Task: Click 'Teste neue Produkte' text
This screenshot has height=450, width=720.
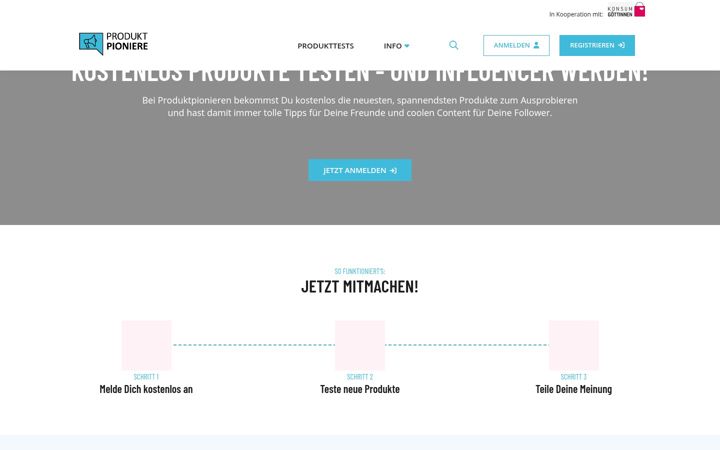Action: click(360, 389)
